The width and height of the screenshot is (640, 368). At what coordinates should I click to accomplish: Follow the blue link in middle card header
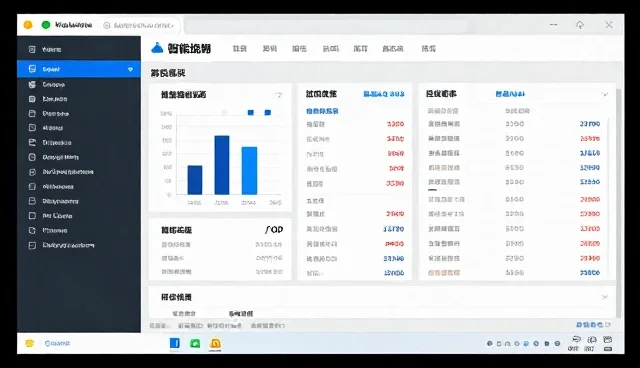pos(384,94)
